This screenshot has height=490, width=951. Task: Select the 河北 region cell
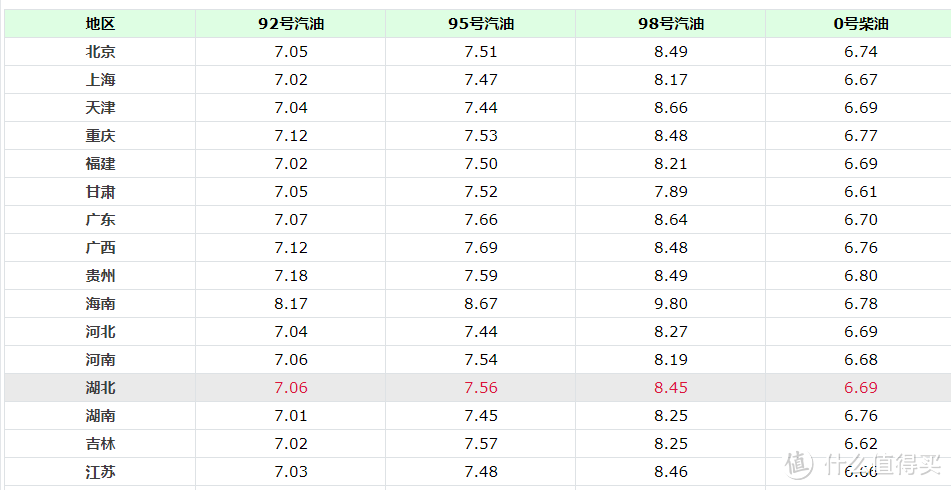tap(100, 332)
